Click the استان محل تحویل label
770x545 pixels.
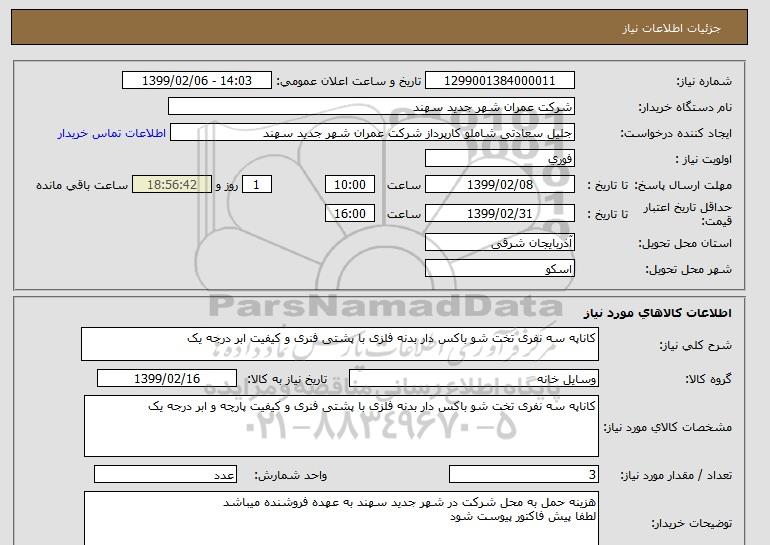point(685,243)
